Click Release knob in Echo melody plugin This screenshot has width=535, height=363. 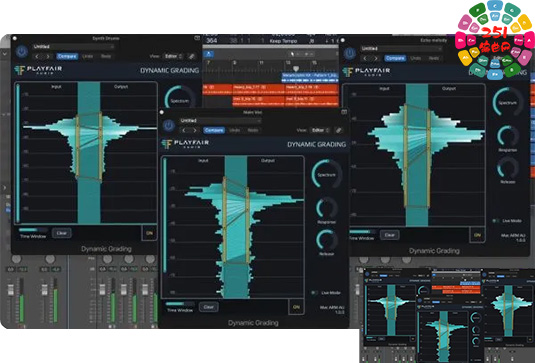[x=507, y=168]
